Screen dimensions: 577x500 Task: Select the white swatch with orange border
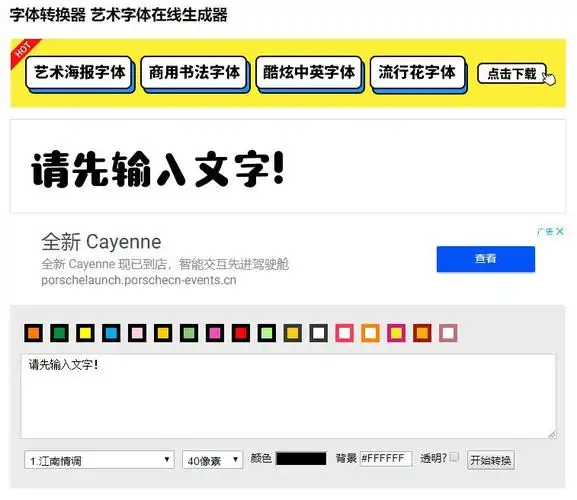tap(370, 333)
